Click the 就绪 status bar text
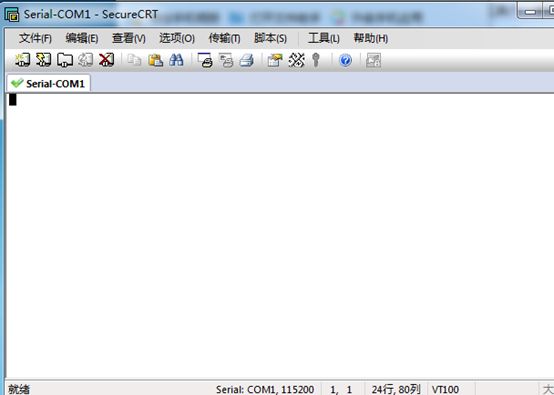 point(19,389)
